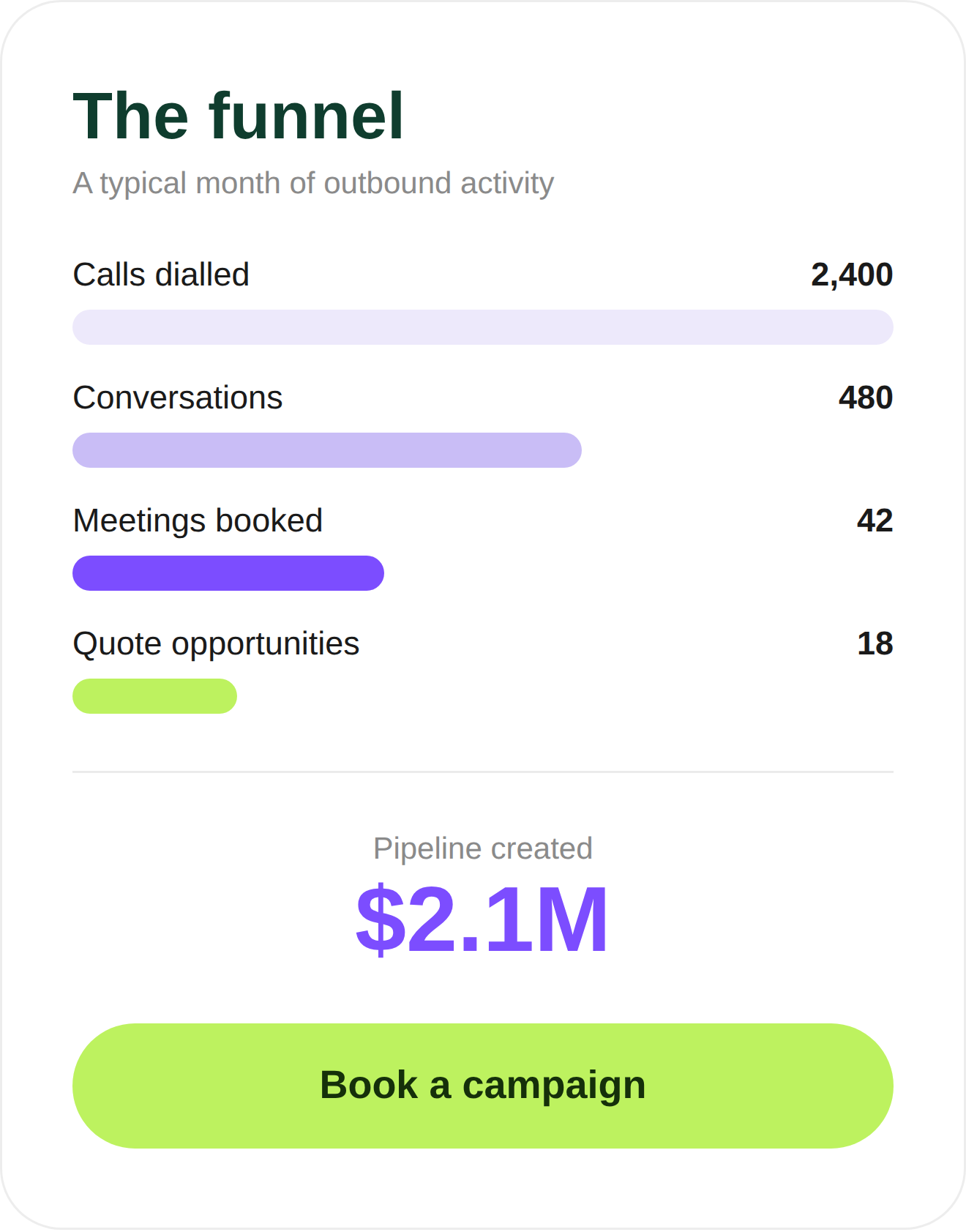Click the 2,400 calls value
This screenshot has height=1232, width=966.
point(852,275)
